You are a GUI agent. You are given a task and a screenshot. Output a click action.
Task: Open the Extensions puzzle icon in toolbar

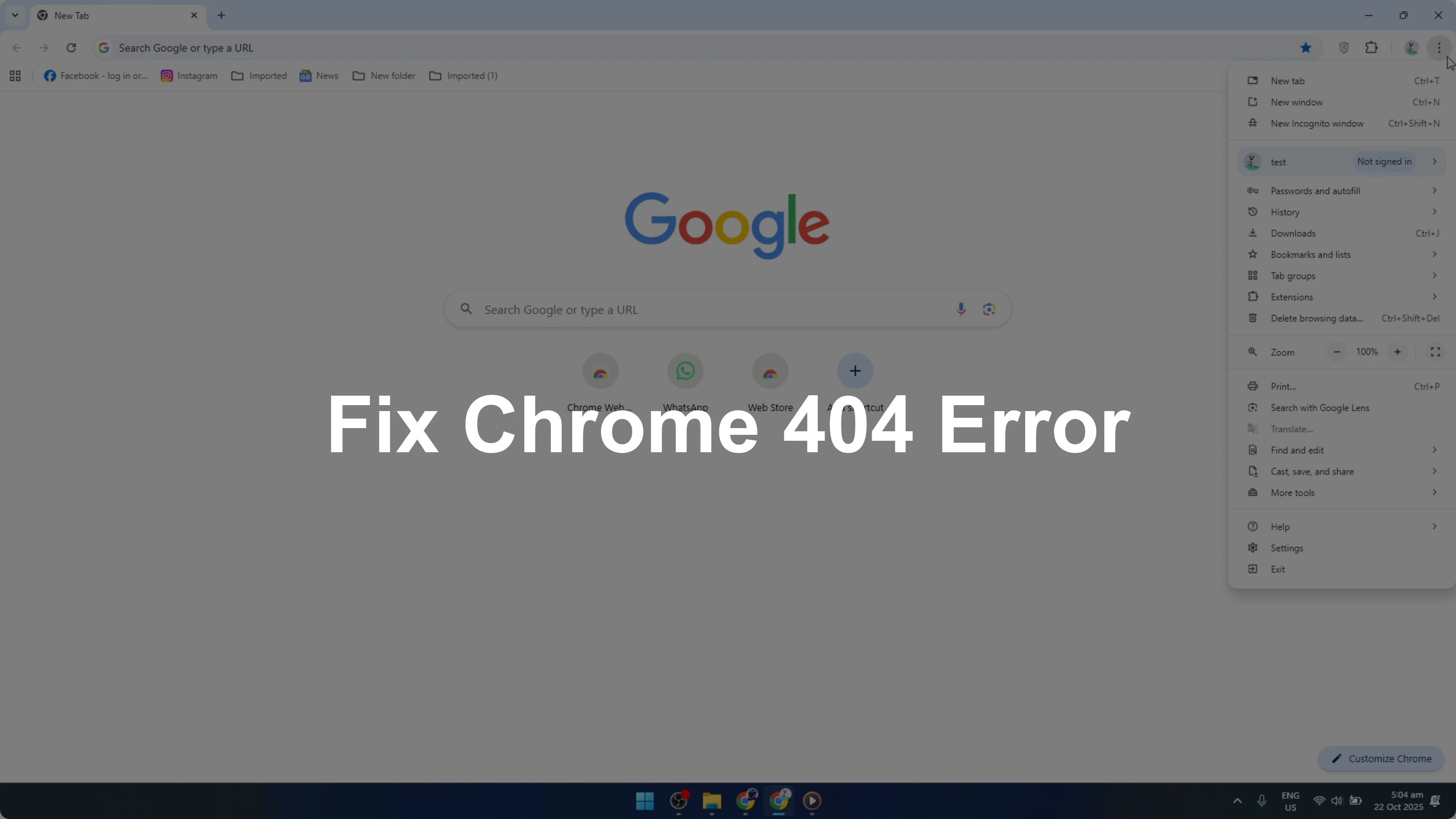tap(1372, 48)
